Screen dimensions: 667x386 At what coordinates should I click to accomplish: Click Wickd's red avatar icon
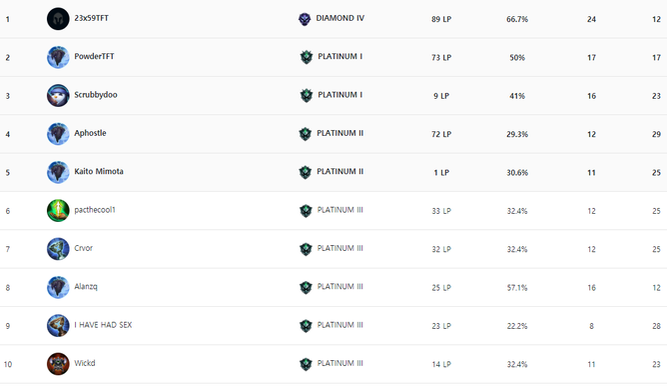[x=58, y=364]
